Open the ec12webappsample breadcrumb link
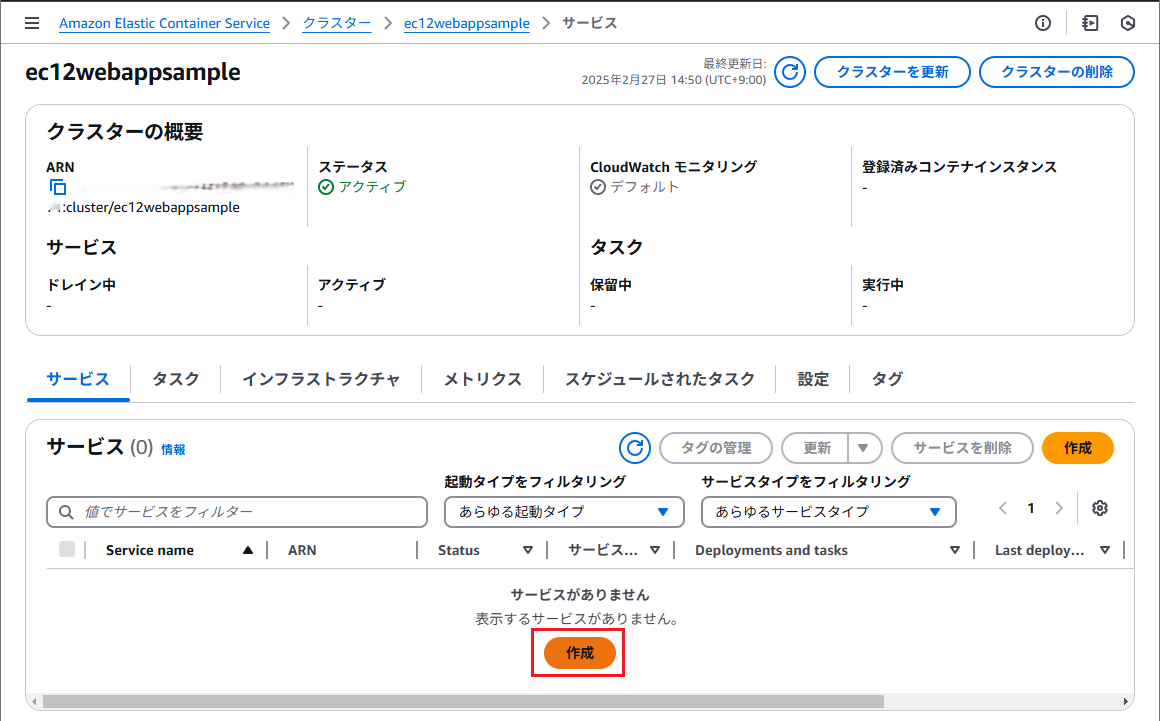The image size is (1160, 721). point(467,23)
